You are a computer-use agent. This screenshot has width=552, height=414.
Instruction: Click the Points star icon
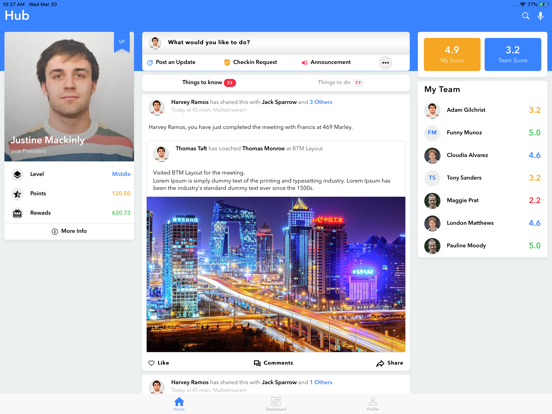[17, 194]
